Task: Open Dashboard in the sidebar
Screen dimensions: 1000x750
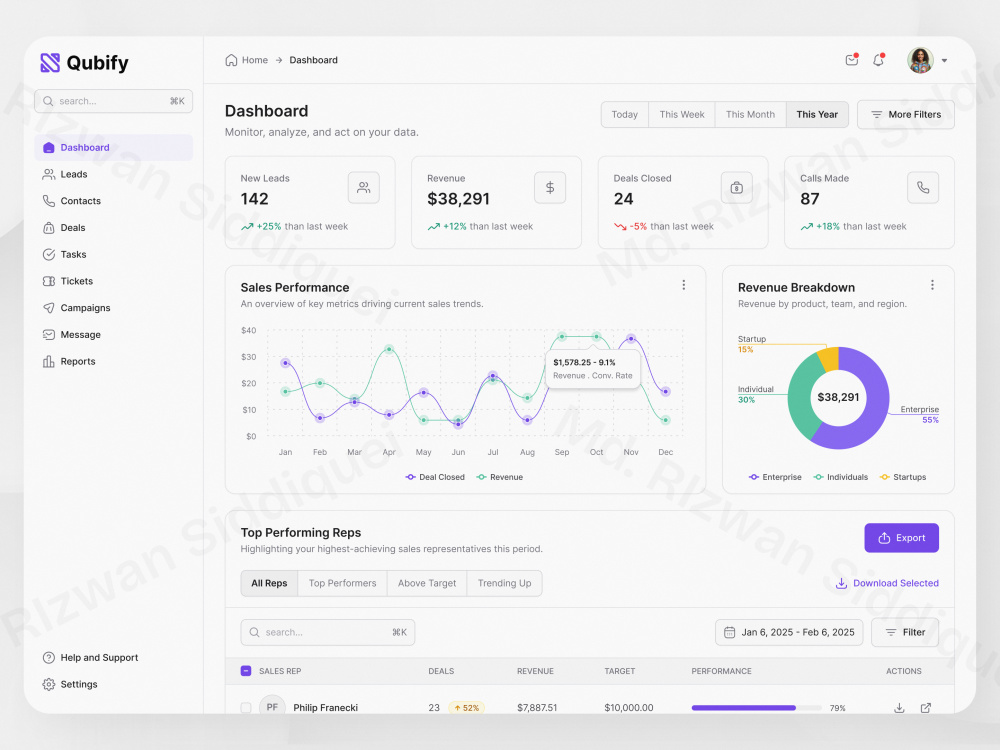Action: click(x=114, y=147)
